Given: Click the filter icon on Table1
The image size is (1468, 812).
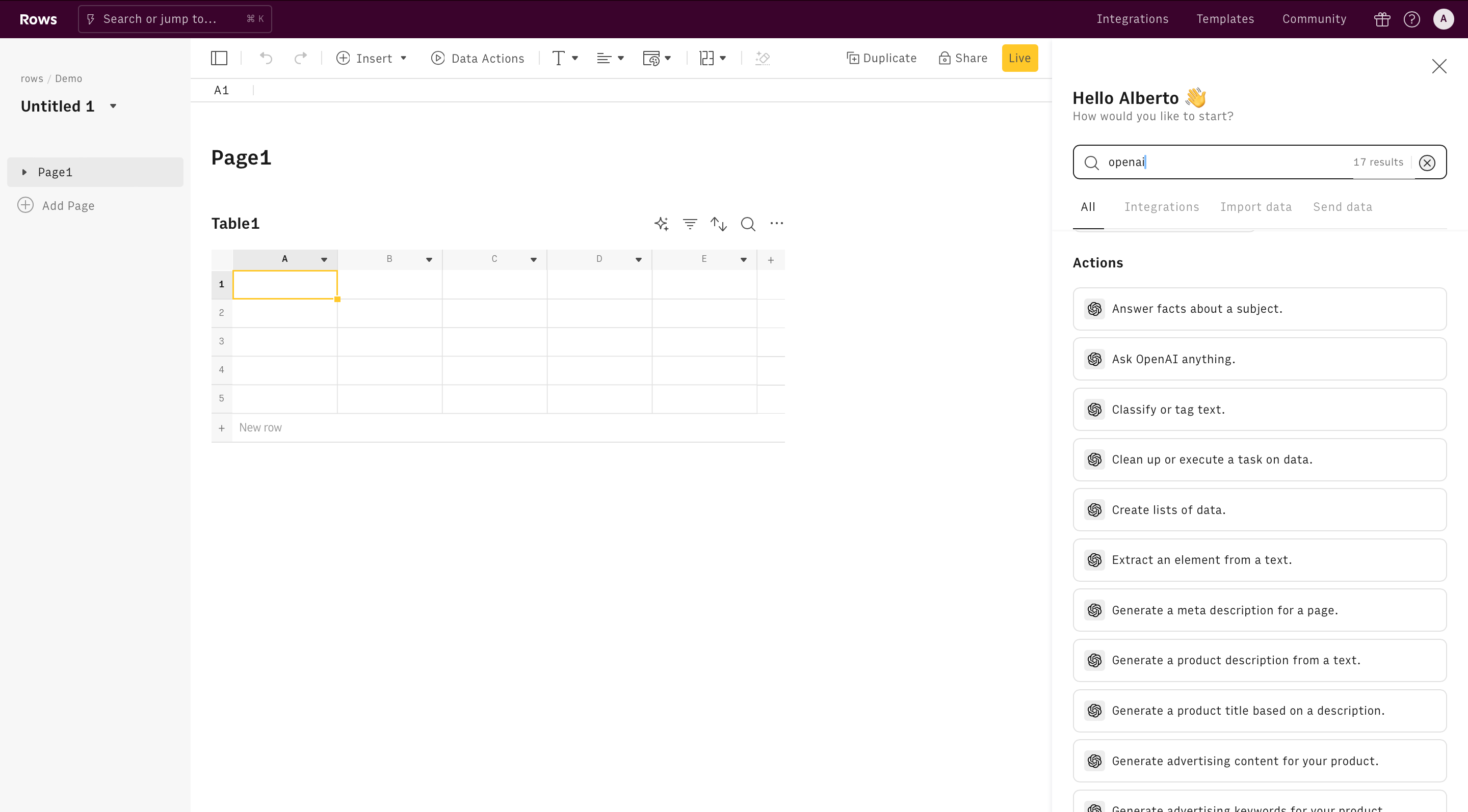Looking at the screenshot, I should point(690,223).
